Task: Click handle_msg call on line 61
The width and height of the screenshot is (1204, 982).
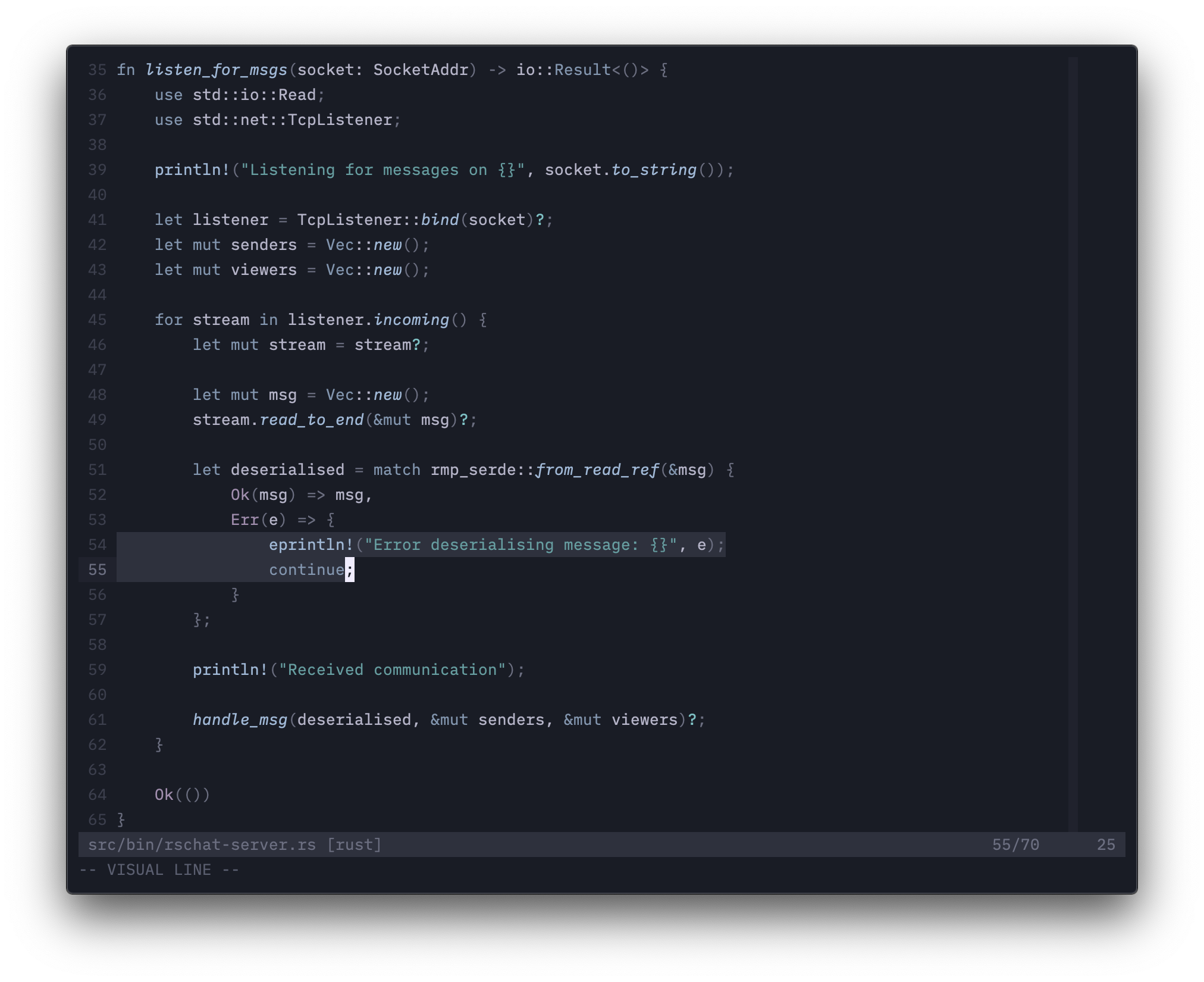Action: (x=240, y=720)
